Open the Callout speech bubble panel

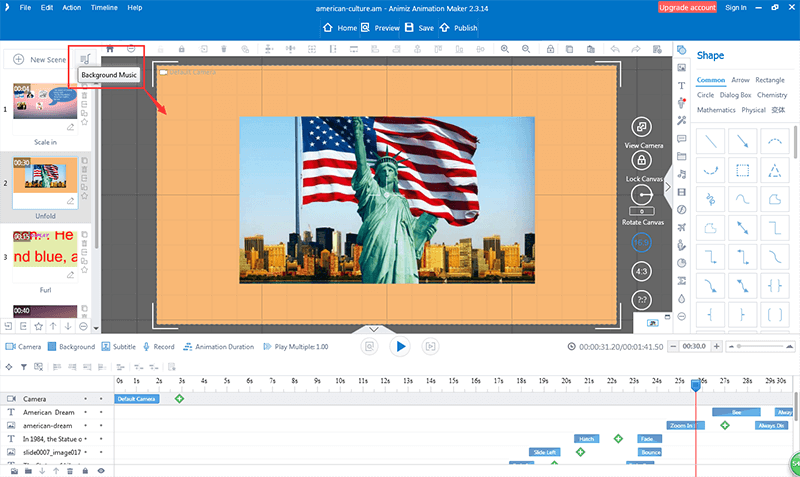click(x=681, y=139)
